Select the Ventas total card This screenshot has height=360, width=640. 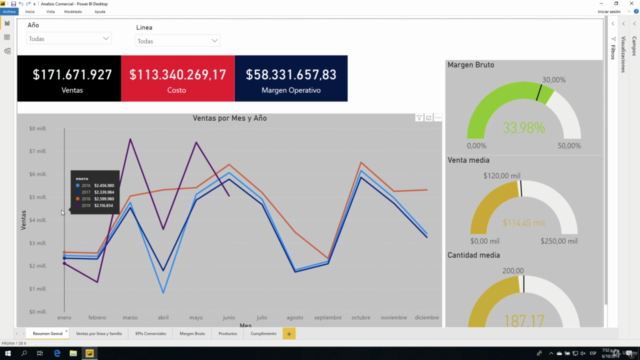point(69,78)
